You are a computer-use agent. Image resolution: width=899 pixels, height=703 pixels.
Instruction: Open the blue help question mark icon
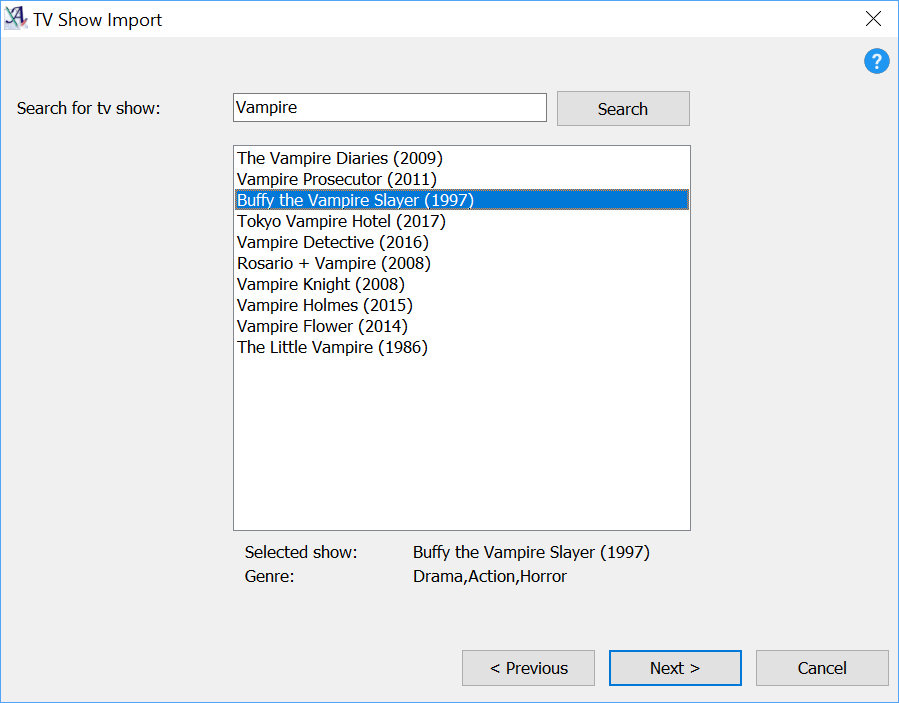pos(876,61)
